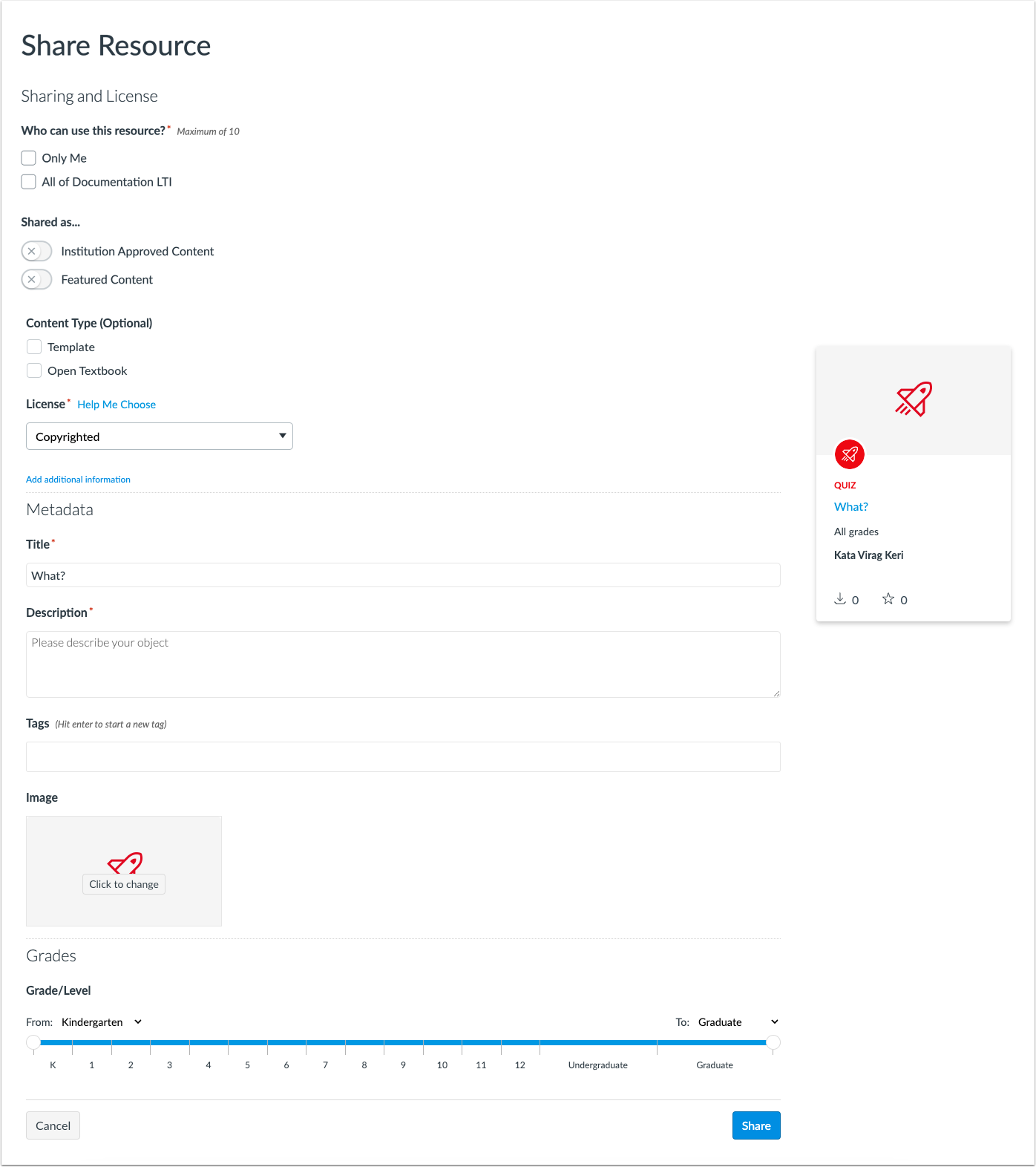Check the Template content type checkbox
The image size is (1036, 1167).
pos(34,347)
